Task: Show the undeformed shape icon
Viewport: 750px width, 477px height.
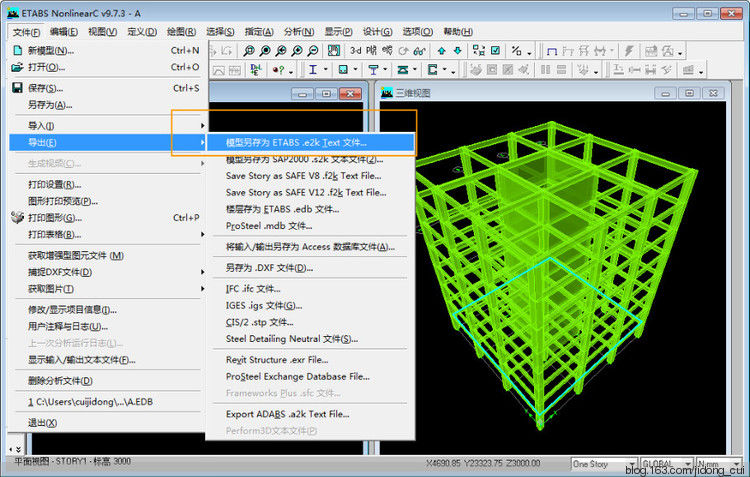Action: pyautogui.click(x=551, y=51)
